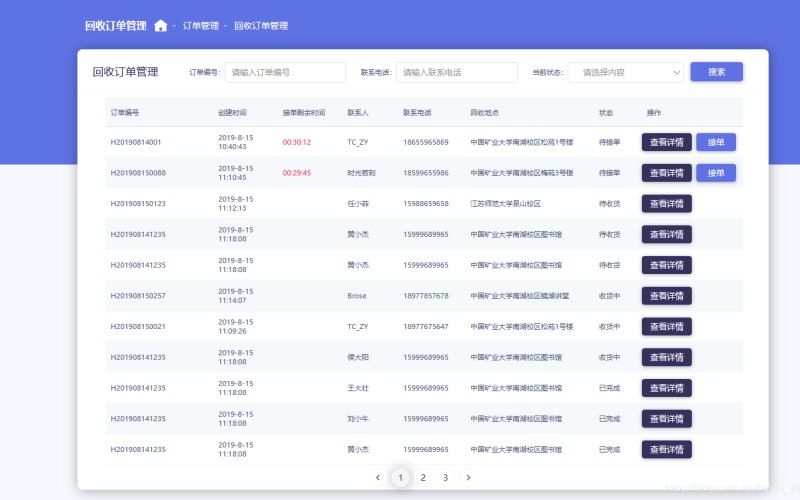This screenshot has width=800, height=500.
Task: Go to home via the house icon
Action: (x=161, y=26)
